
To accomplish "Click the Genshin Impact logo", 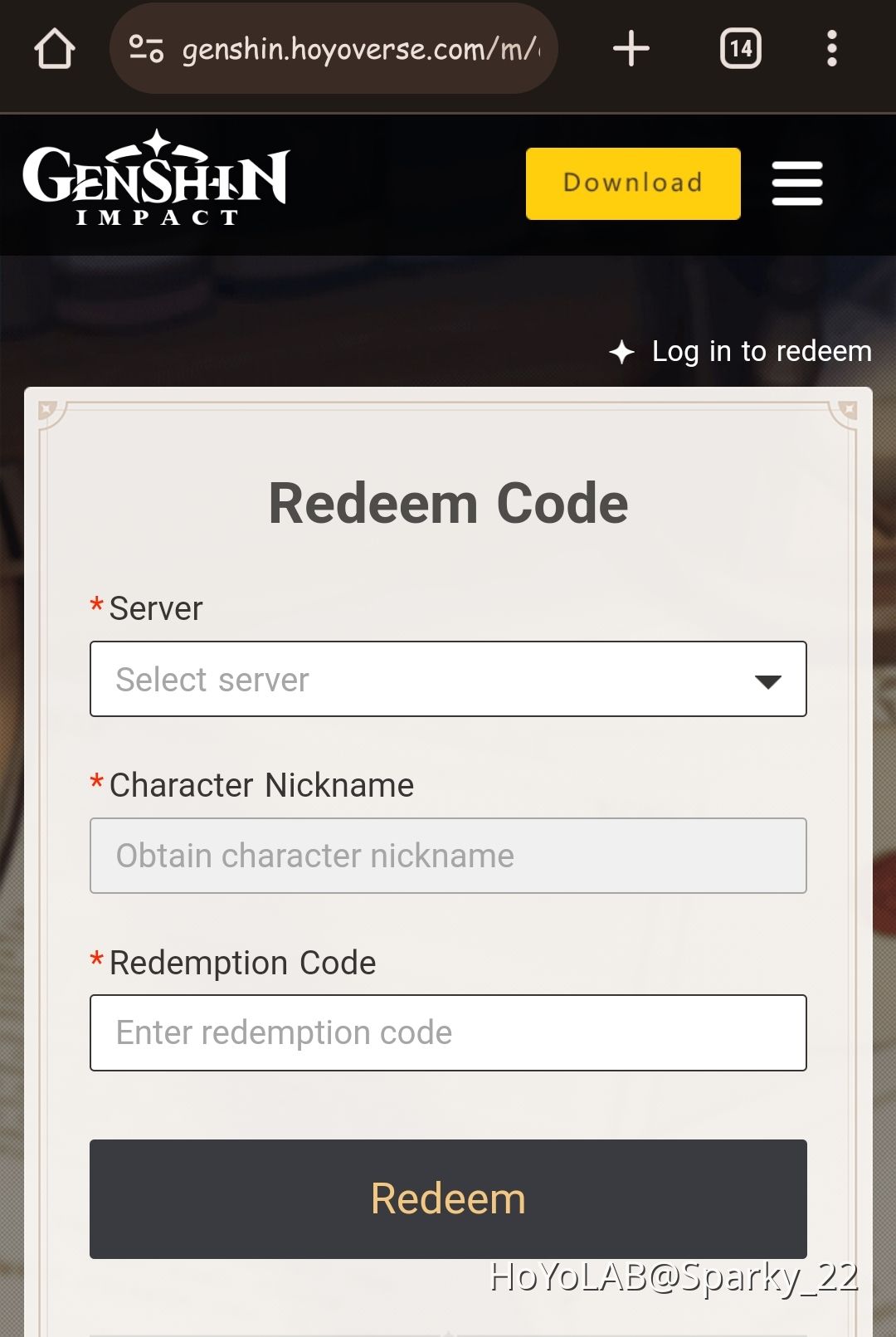I will (x=156, y=178).
